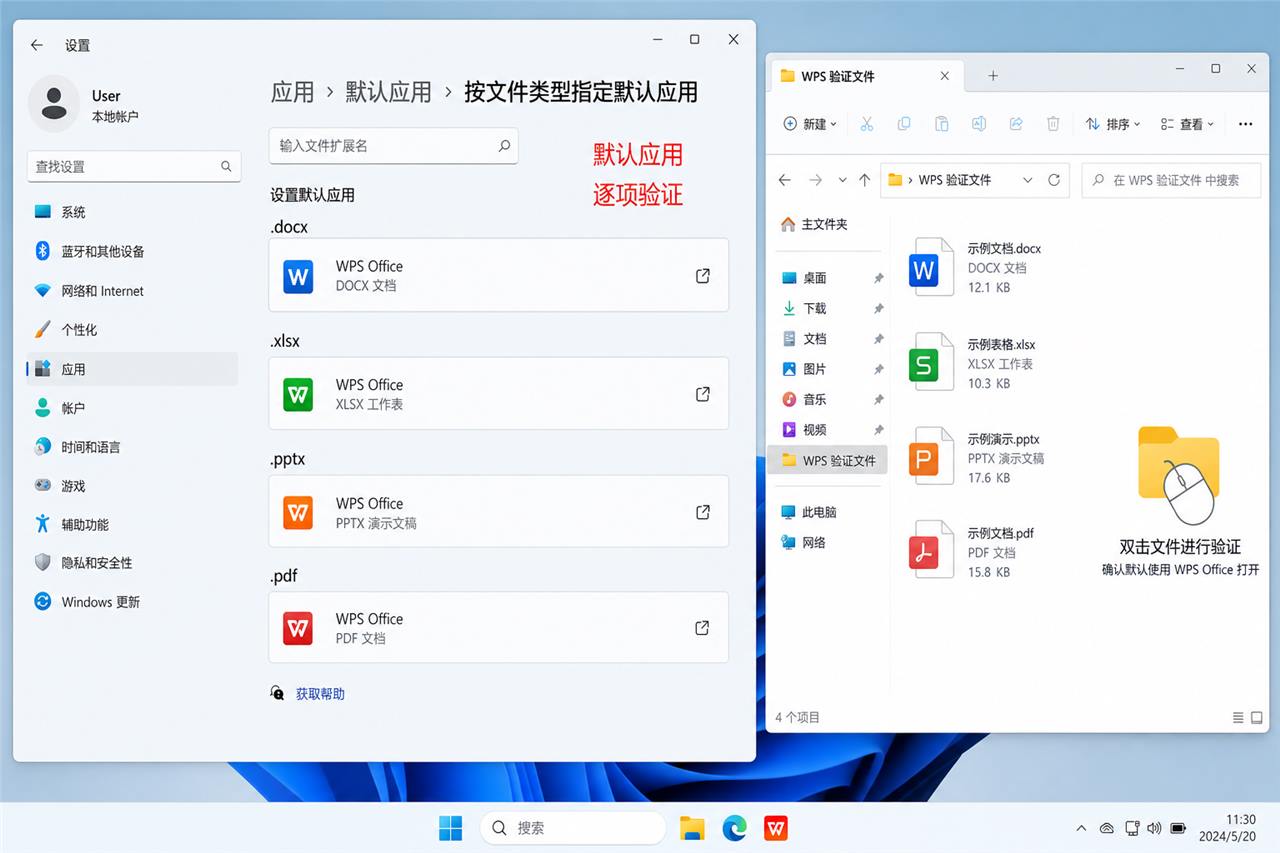Open the 排序 sort dropdown
Screen dimensions: 1280x853
[x=1113, y=124]
